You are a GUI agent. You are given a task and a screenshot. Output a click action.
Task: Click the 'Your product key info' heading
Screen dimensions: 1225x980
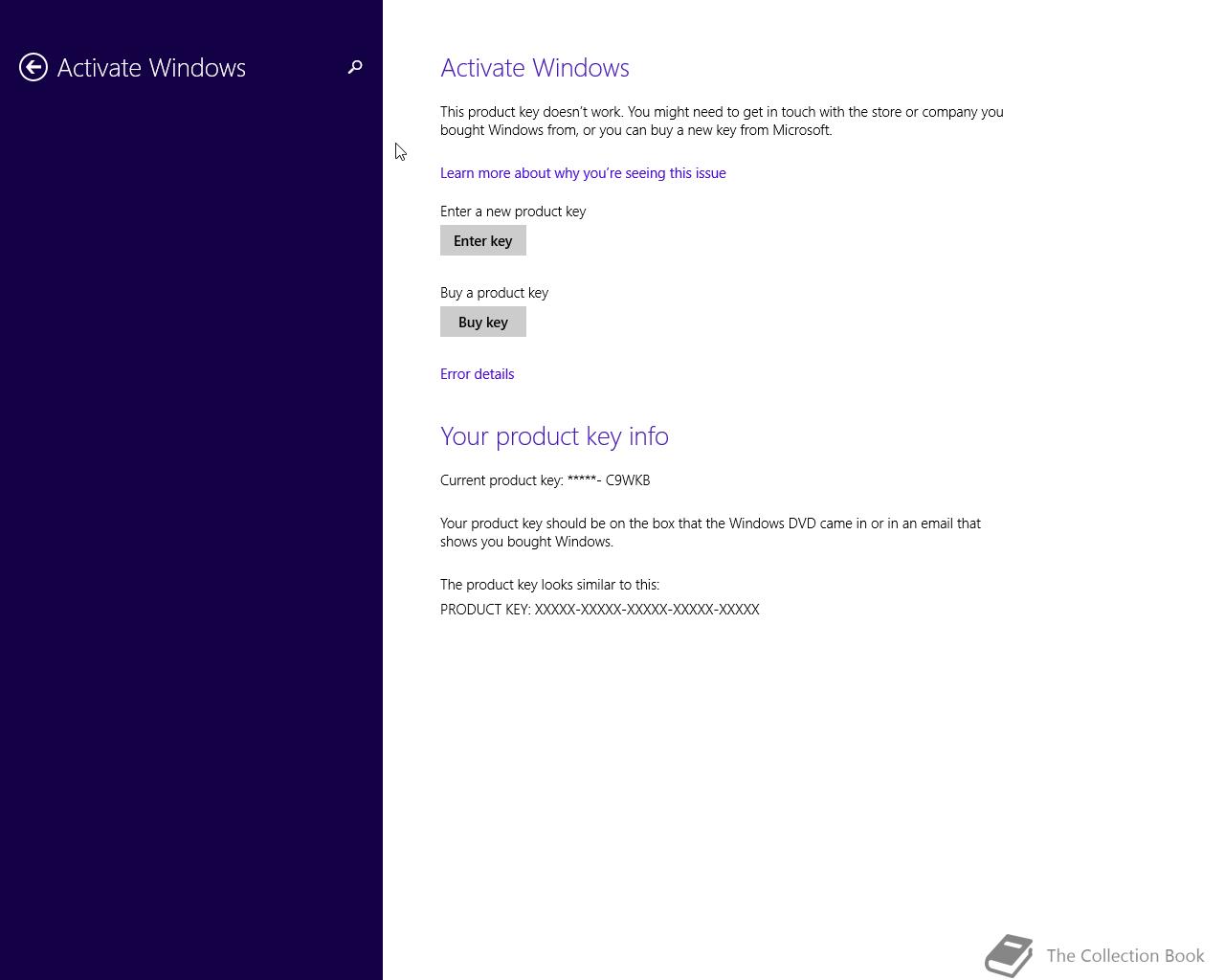click(x=554, y=436)
